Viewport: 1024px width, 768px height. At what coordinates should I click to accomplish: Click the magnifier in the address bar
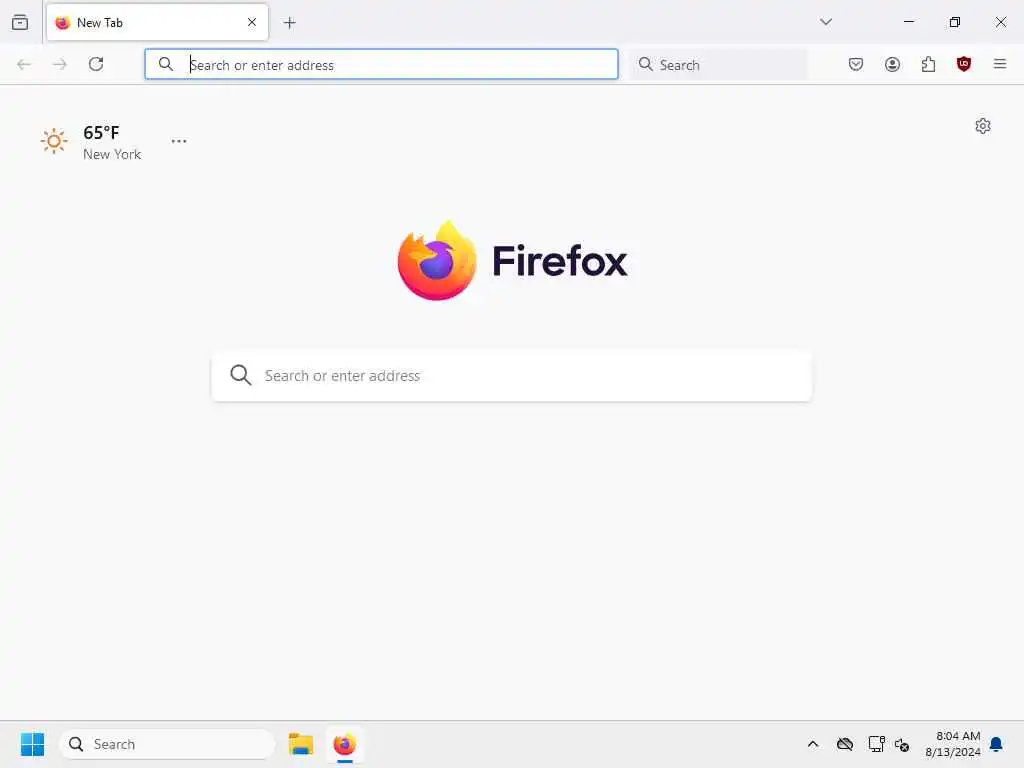point(166,64)
